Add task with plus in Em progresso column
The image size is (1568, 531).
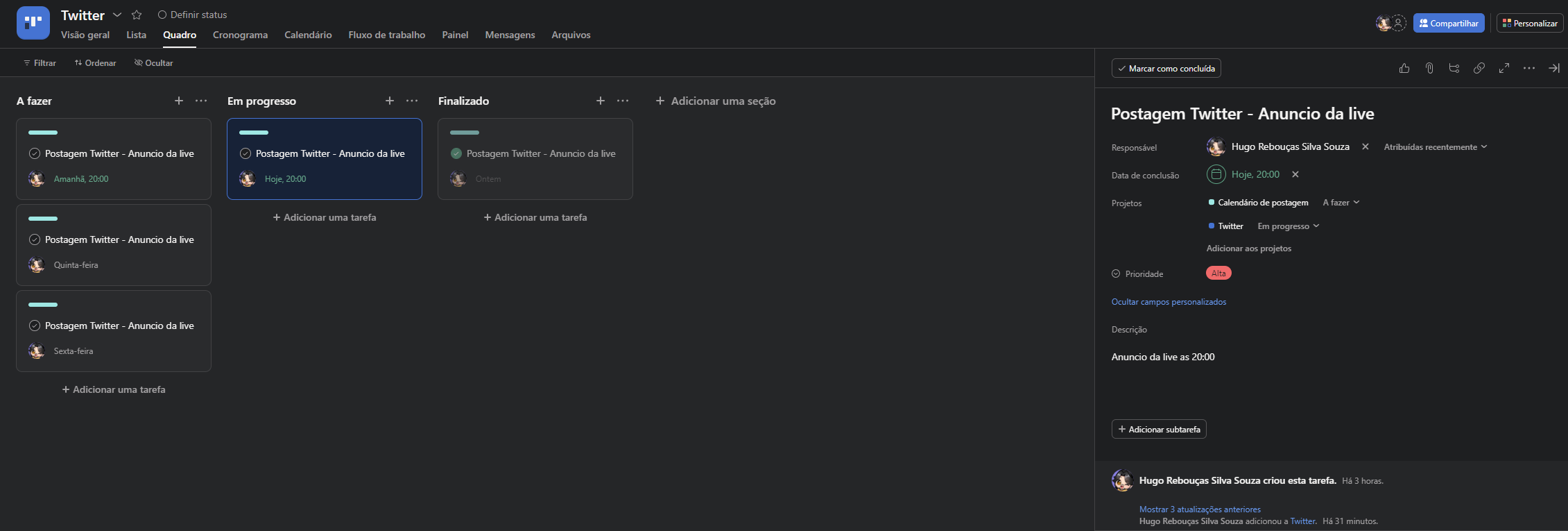click(x=390, y=101)
